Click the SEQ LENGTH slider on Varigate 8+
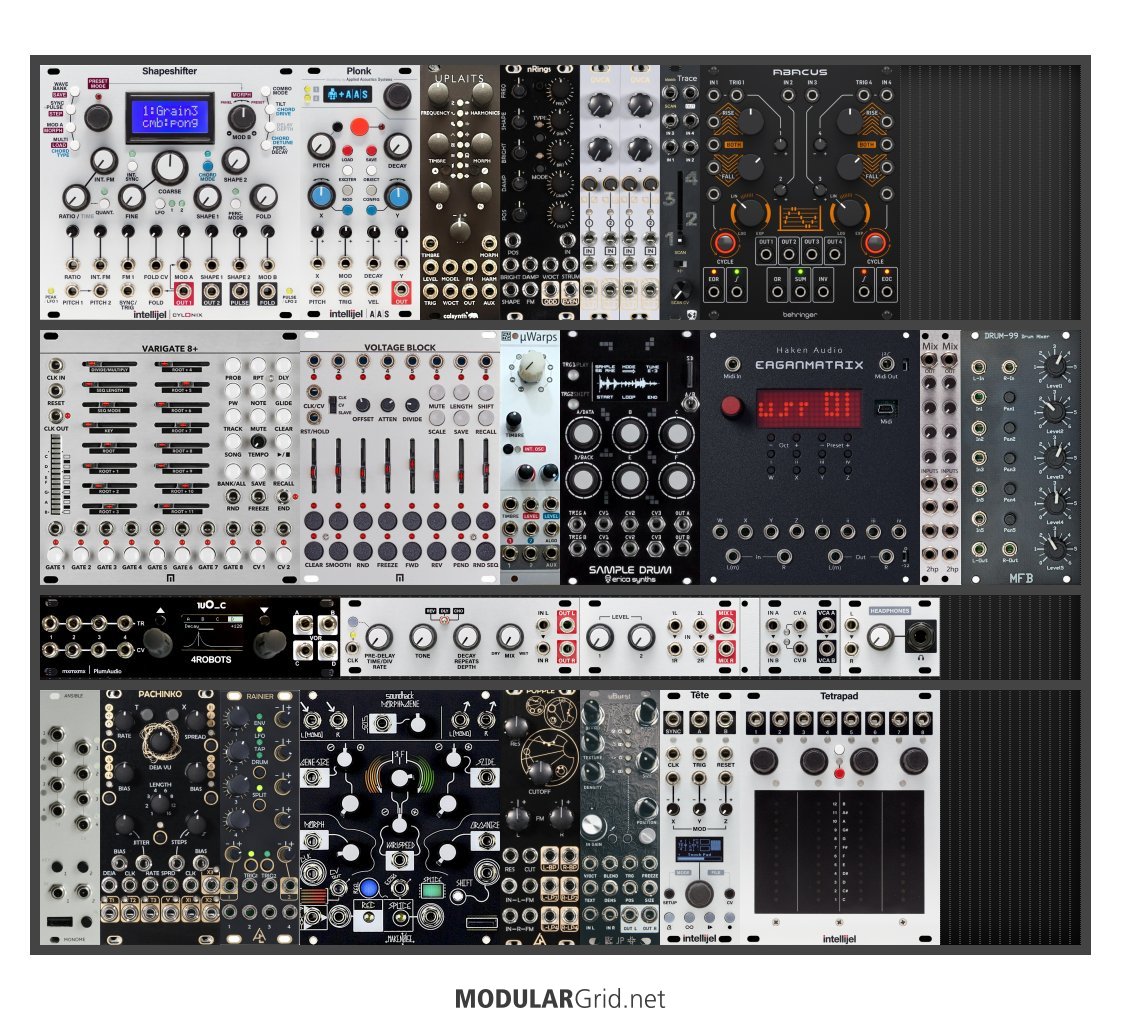This screenshot has width=1121, height=1020. pos(109,385)
